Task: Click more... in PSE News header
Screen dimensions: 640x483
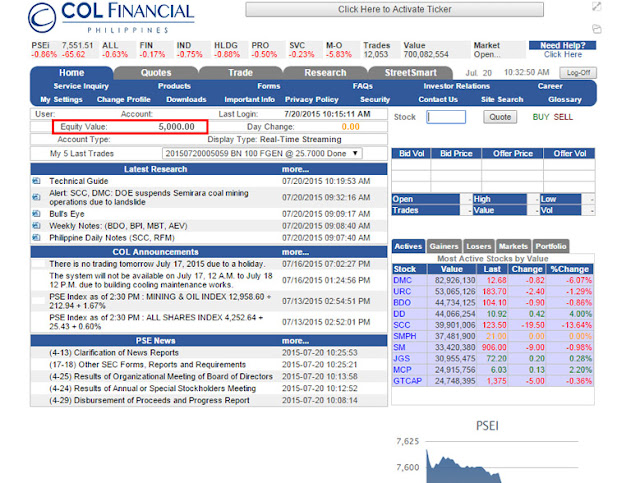Action: point(295,341)
